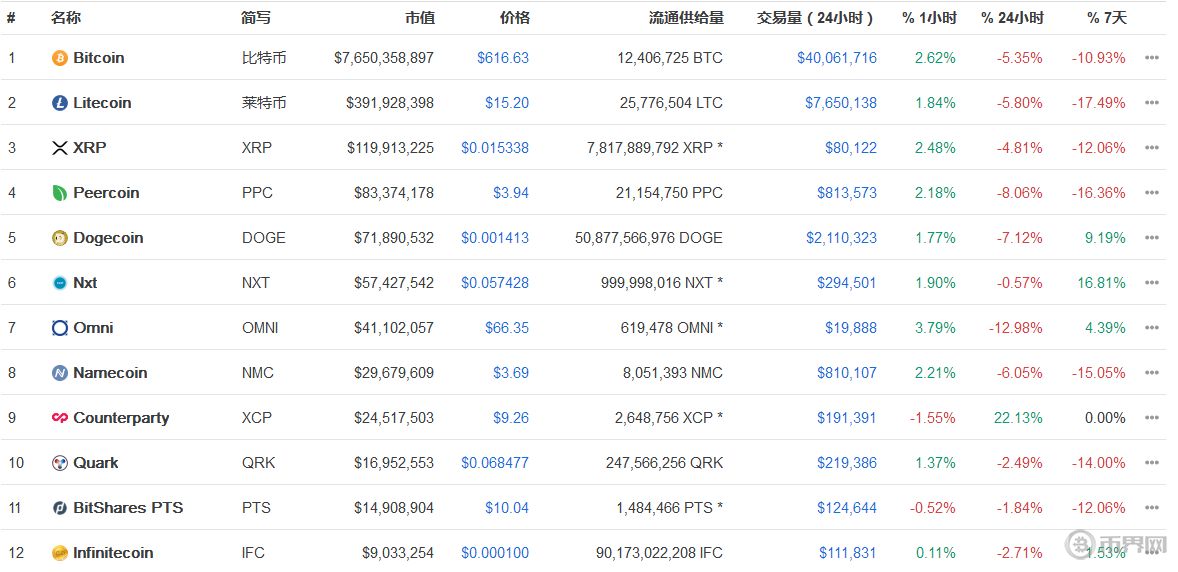Sort by % 24小时 column header
1178x572 pixels.
point(1011,18)
